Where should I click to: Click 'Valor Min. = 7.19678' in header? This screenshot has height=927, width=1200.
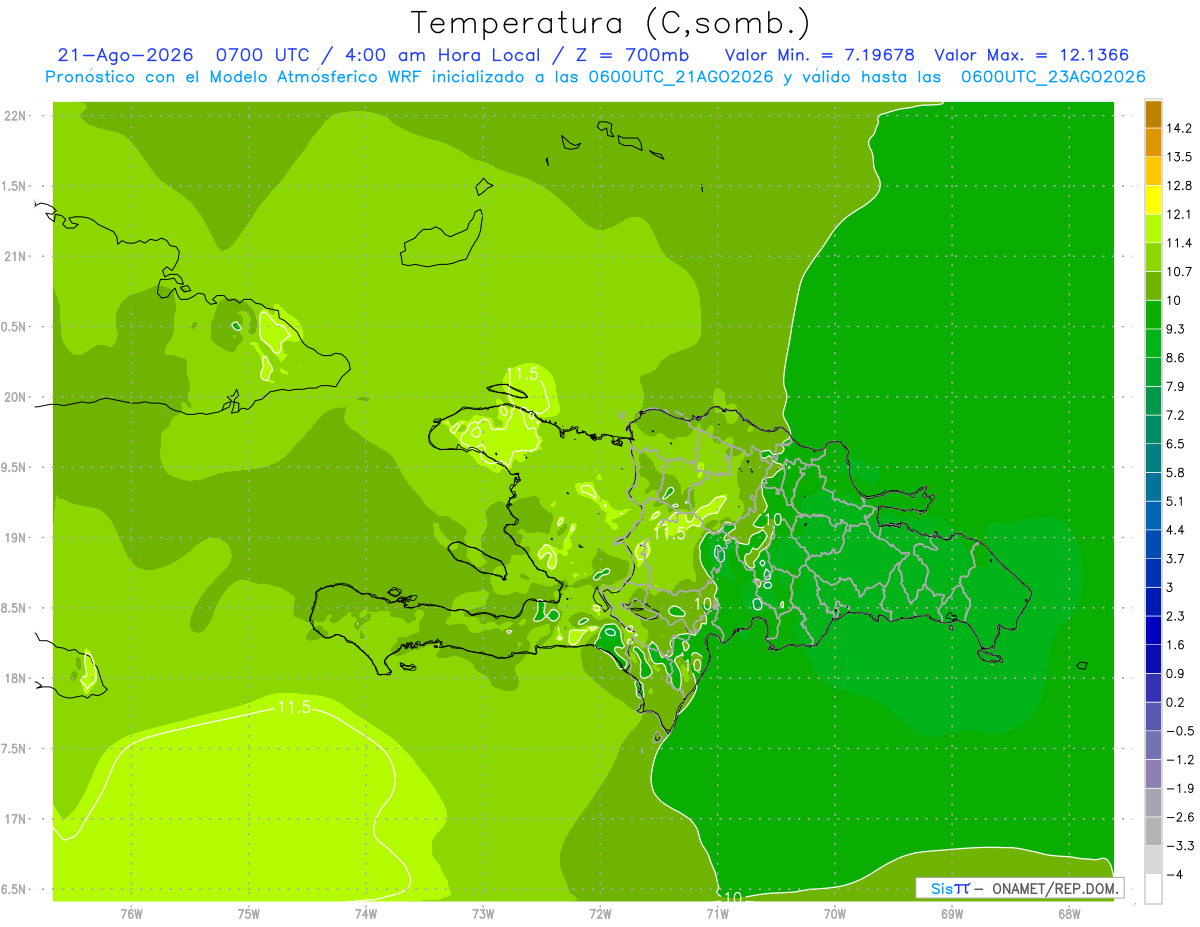[x=819, y=55]
